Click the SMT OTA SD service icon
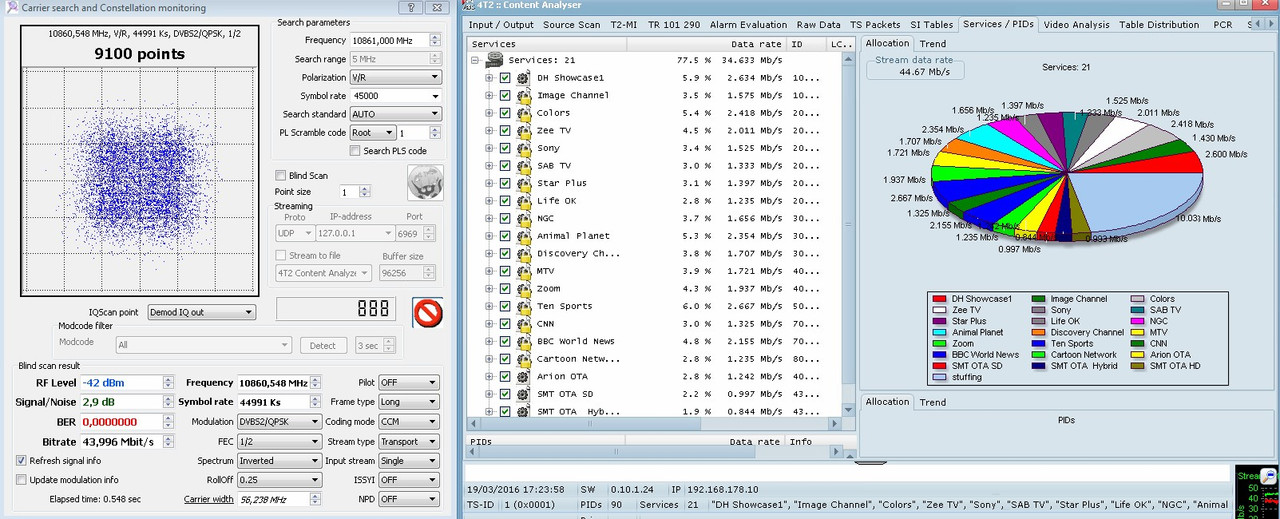The height and width of the screenshot is (519, 1280). pyautogui.click(x=523, y=394)
